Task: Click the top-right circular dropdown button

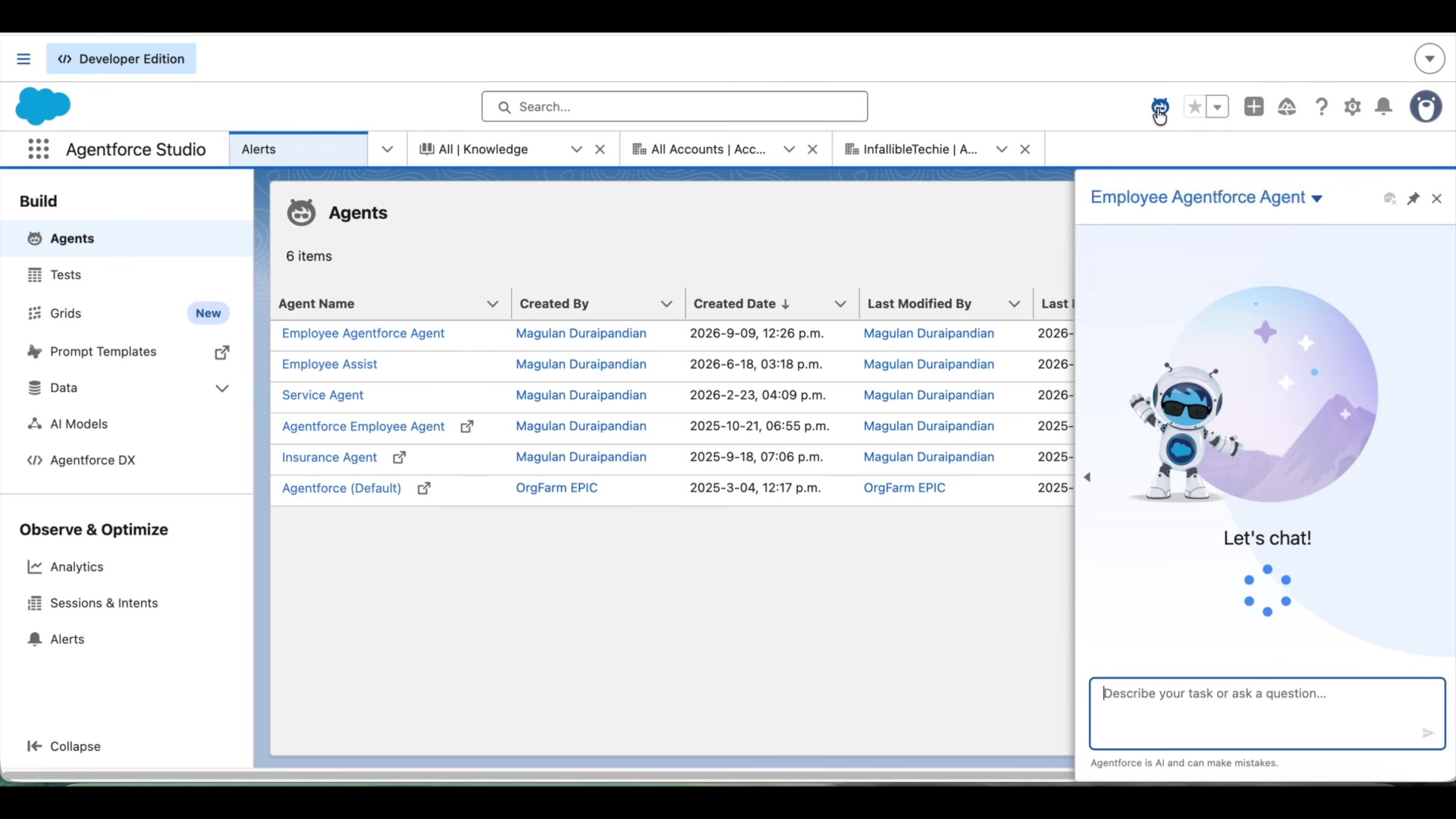Action: (x=1429, y=58)
